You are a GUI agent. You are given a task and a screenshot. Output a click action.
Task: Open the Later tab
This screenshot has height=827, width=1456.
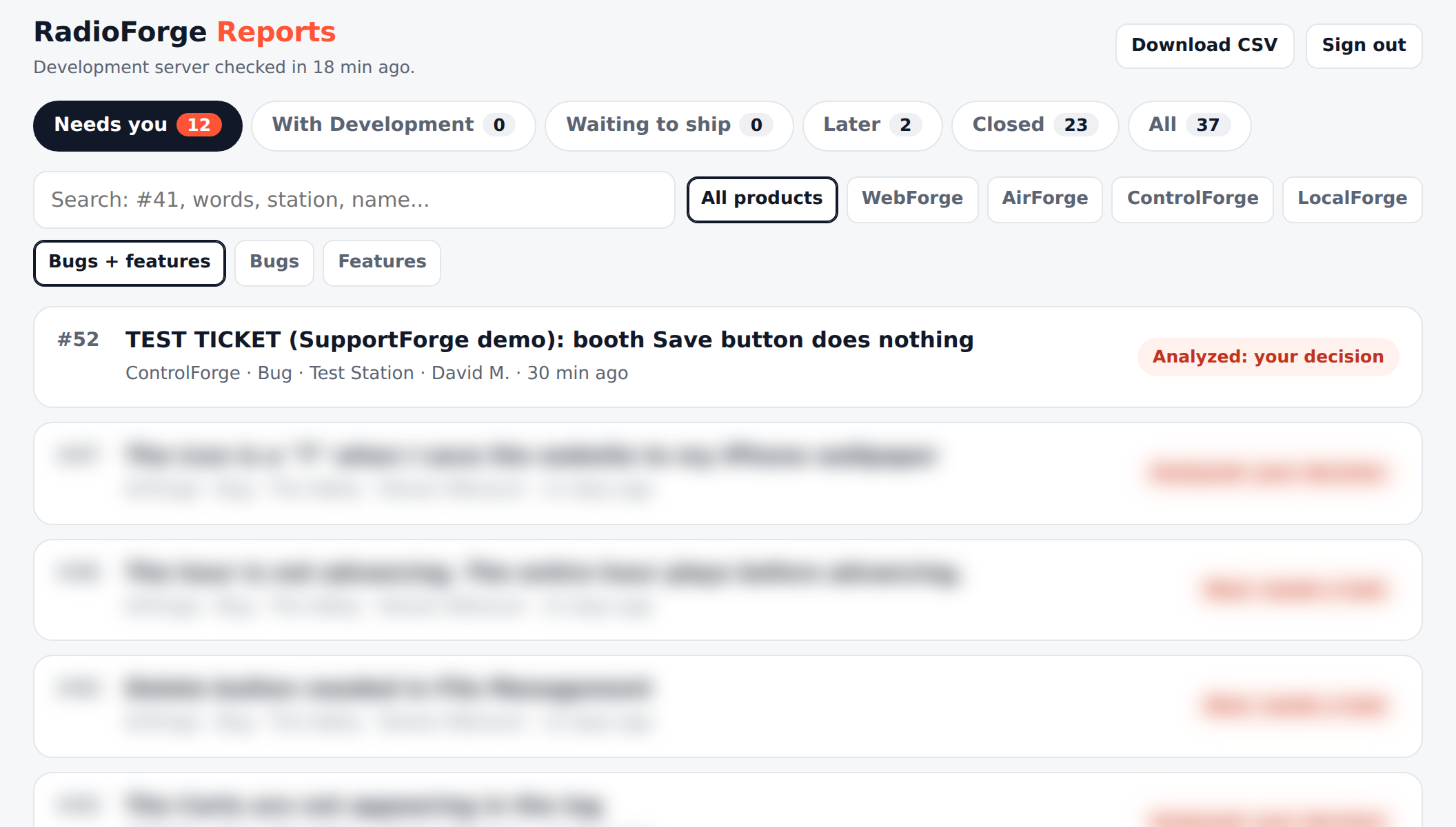pyautogui.click(x=872, y=125)
